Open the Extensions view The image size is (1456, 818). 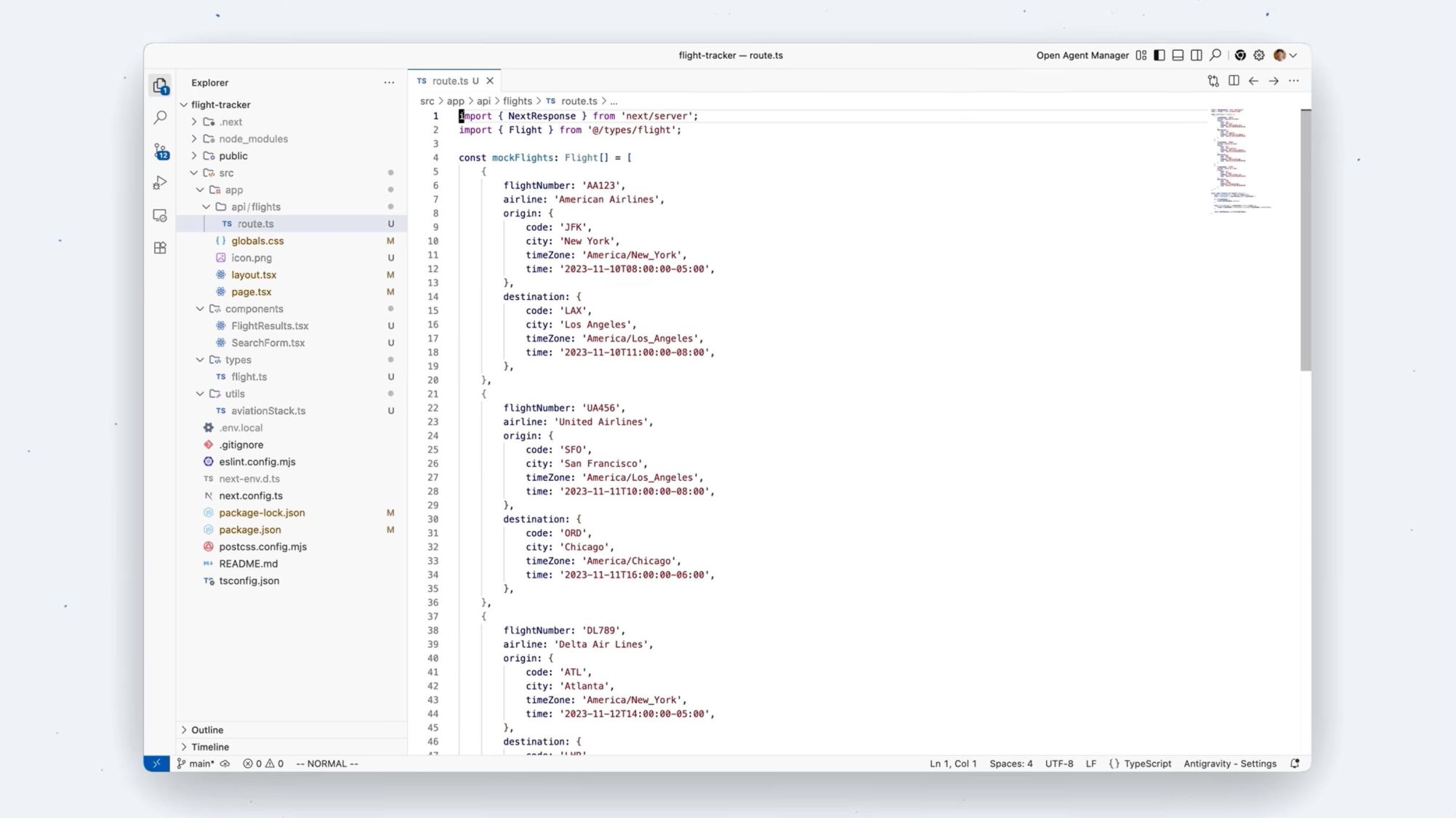(x=160, y=248)
